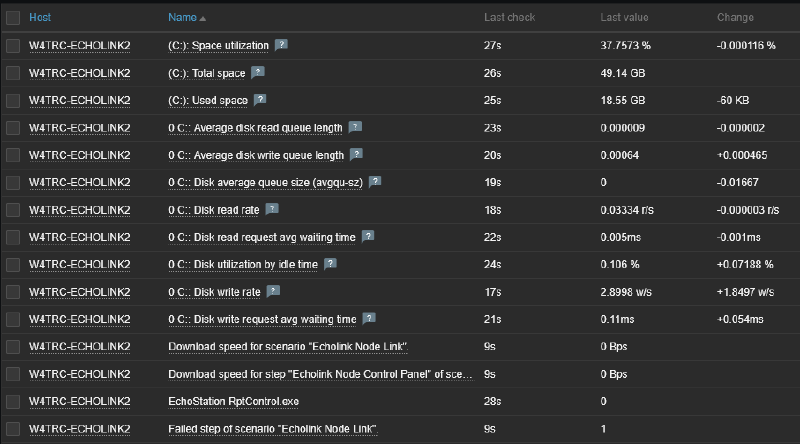
Task: Select checkbox for Failed step of scenario row
Action: 13,429
